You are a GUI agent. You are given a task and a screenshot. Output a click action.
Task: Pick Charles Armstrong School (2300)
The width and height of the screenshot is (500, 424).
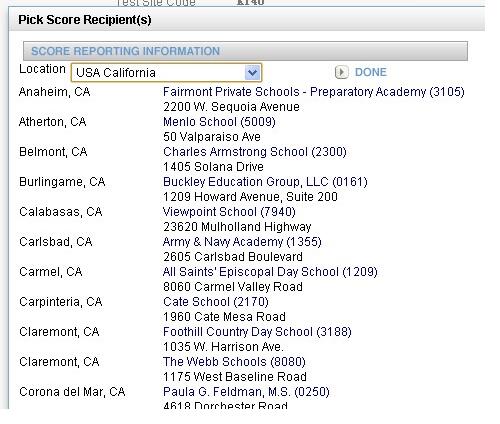[x=255, y=152]
